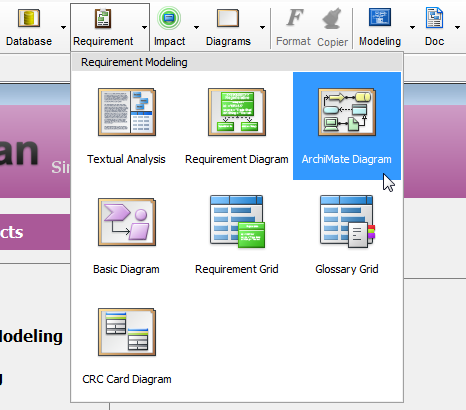The height and width of the screenshot is (410, 466).
Task: Choose the Requirement Diagram icon
Action: (x=237, y=112)
